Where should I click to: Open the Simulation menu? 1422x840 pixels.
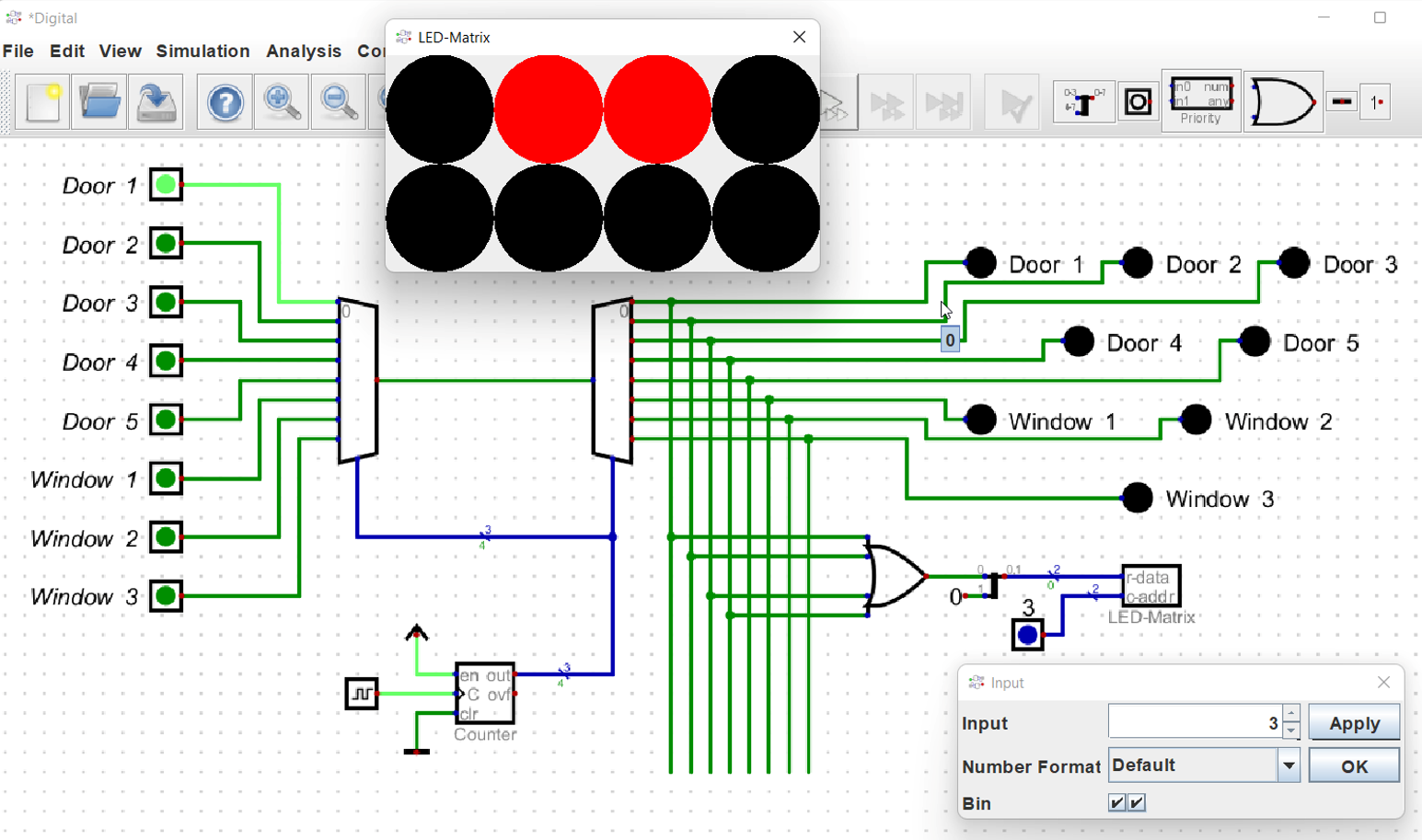click(x=202, y=52)
